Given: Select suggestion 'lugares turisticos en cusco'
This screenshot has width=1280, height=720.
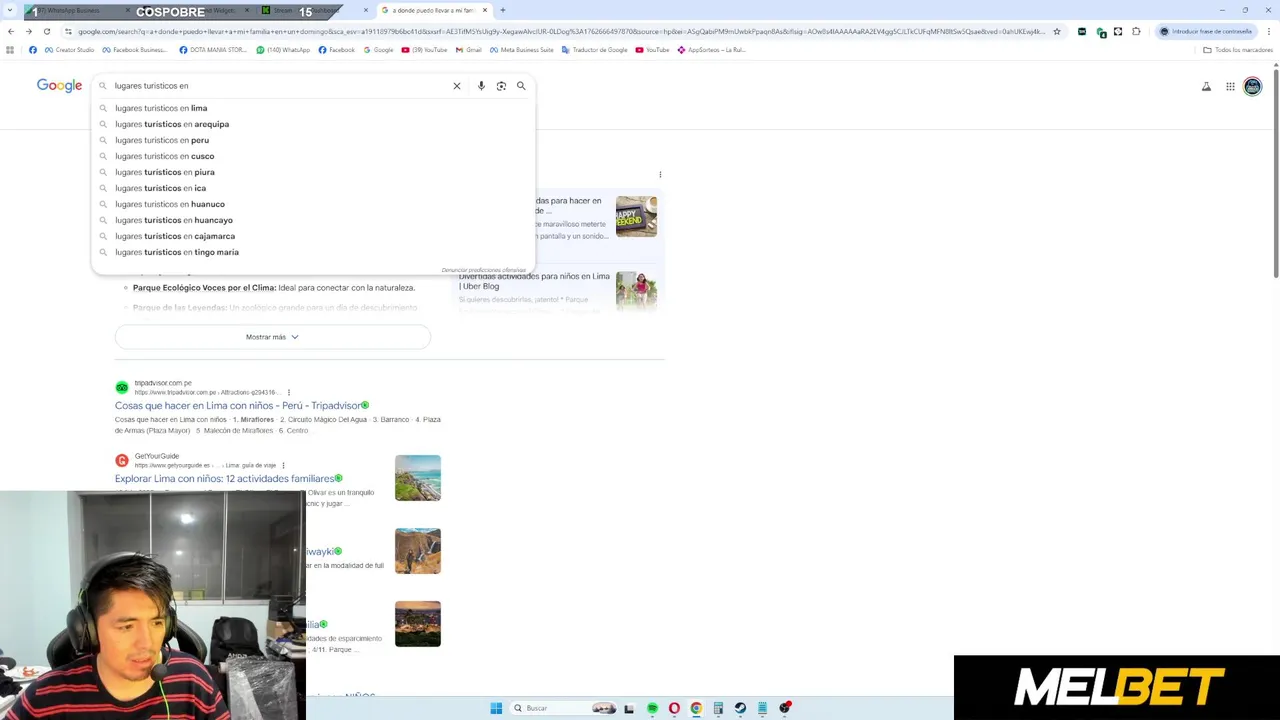Looking at the screenshot, I should click(x=313, y=156).
